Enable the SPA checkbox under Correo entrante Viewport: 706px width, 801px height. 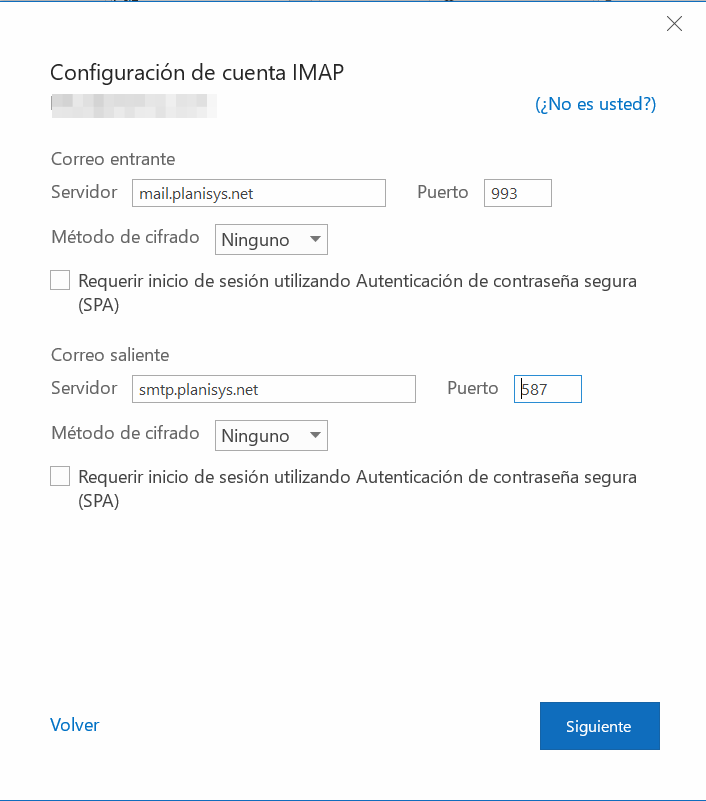click(60, 280)
